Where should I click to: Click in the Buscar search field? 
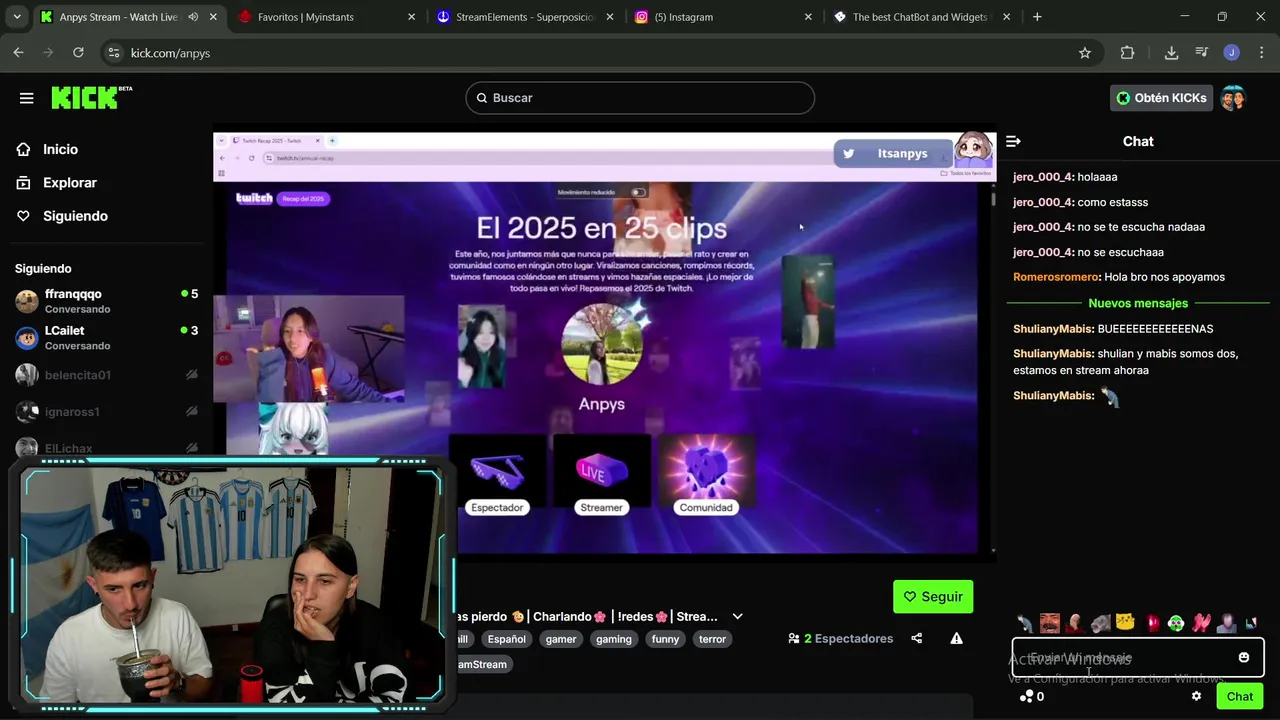click(640, 98)
